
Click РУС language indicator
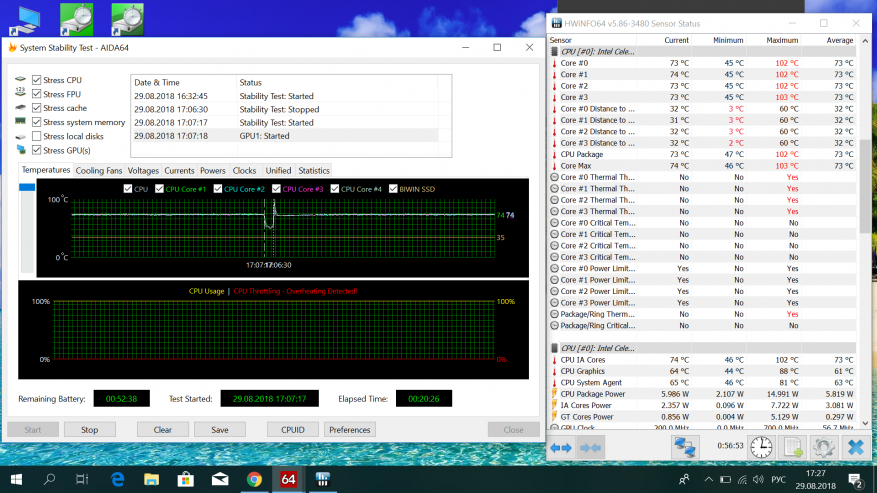(778, 480)
